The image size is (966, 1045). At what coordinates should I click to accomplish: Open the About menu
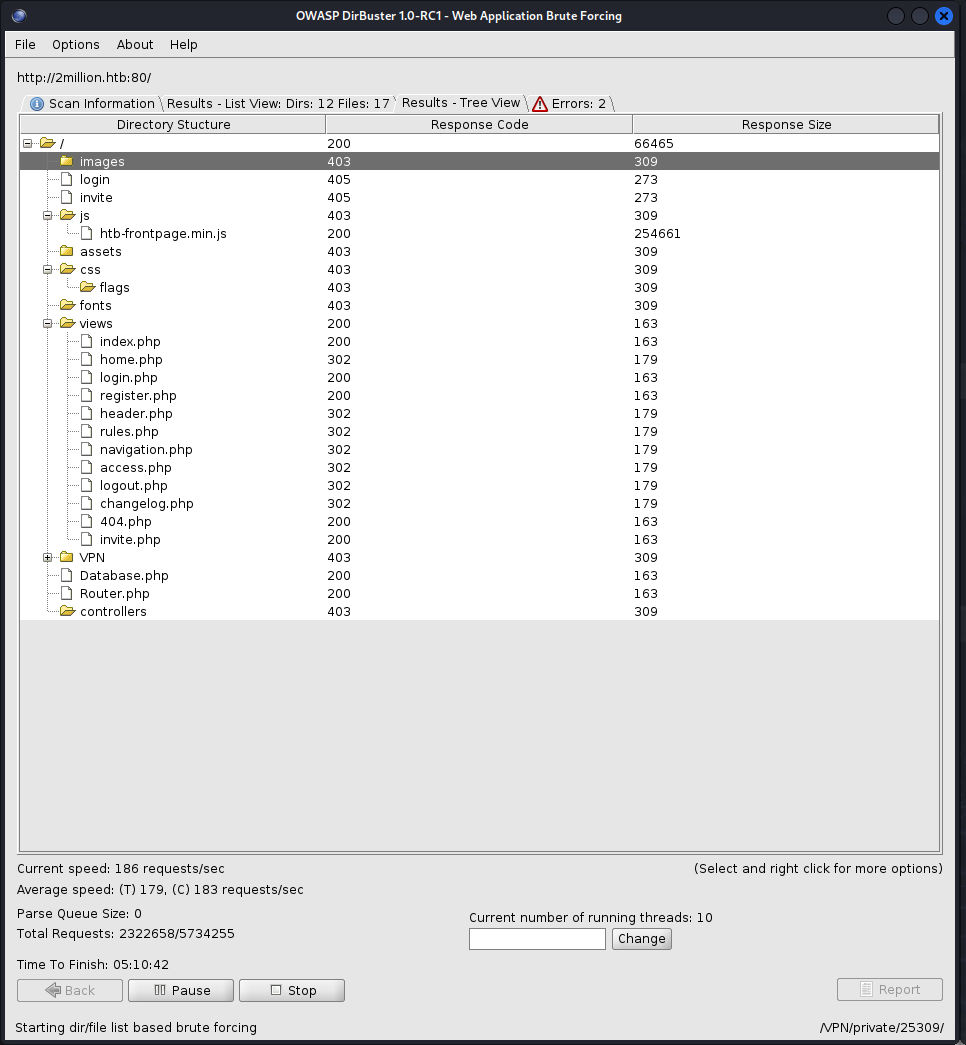click(135, 45)
